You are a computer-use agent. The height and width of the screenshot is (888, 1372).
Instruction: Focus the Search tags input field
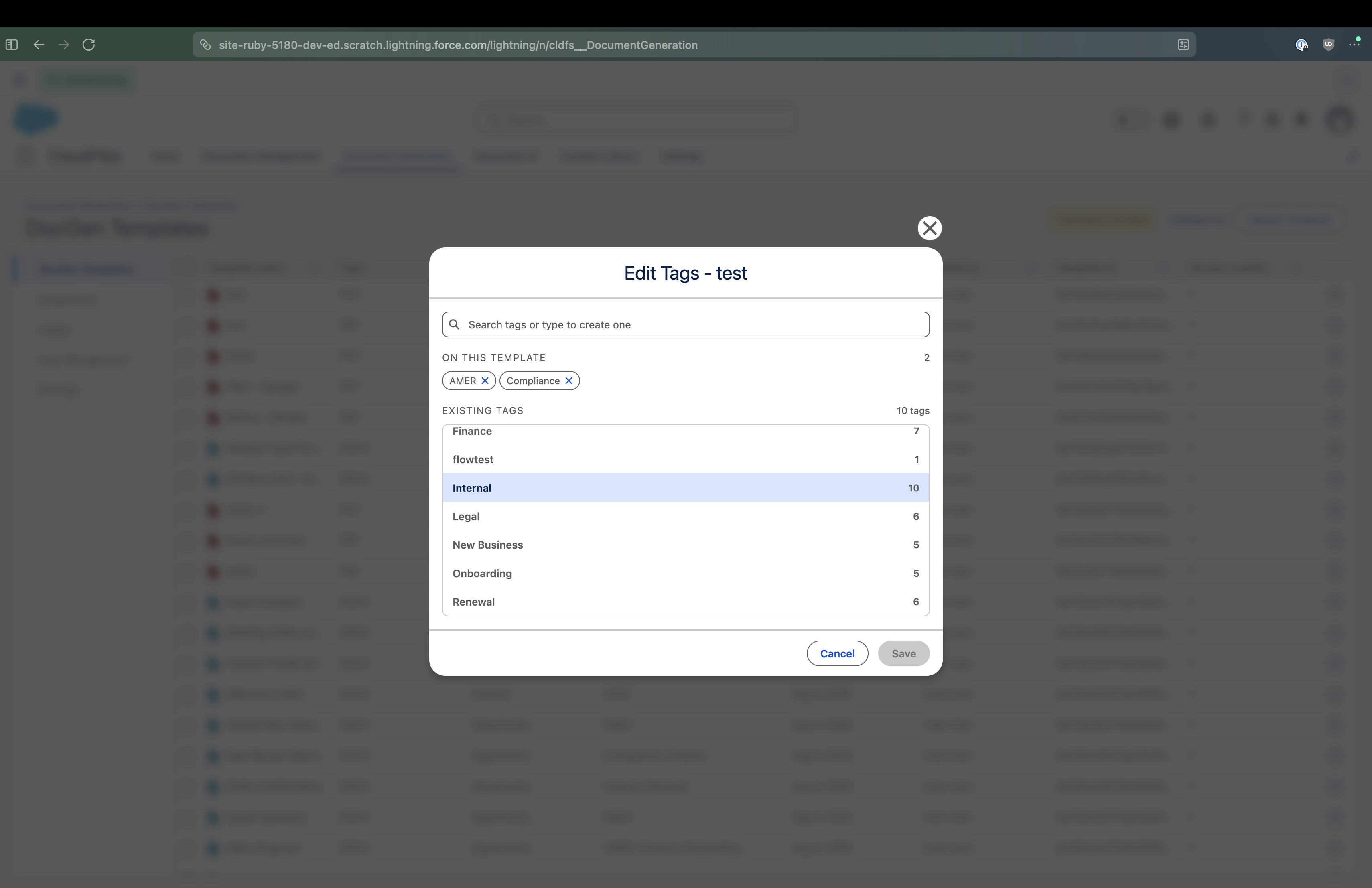[x=686, y=324]
